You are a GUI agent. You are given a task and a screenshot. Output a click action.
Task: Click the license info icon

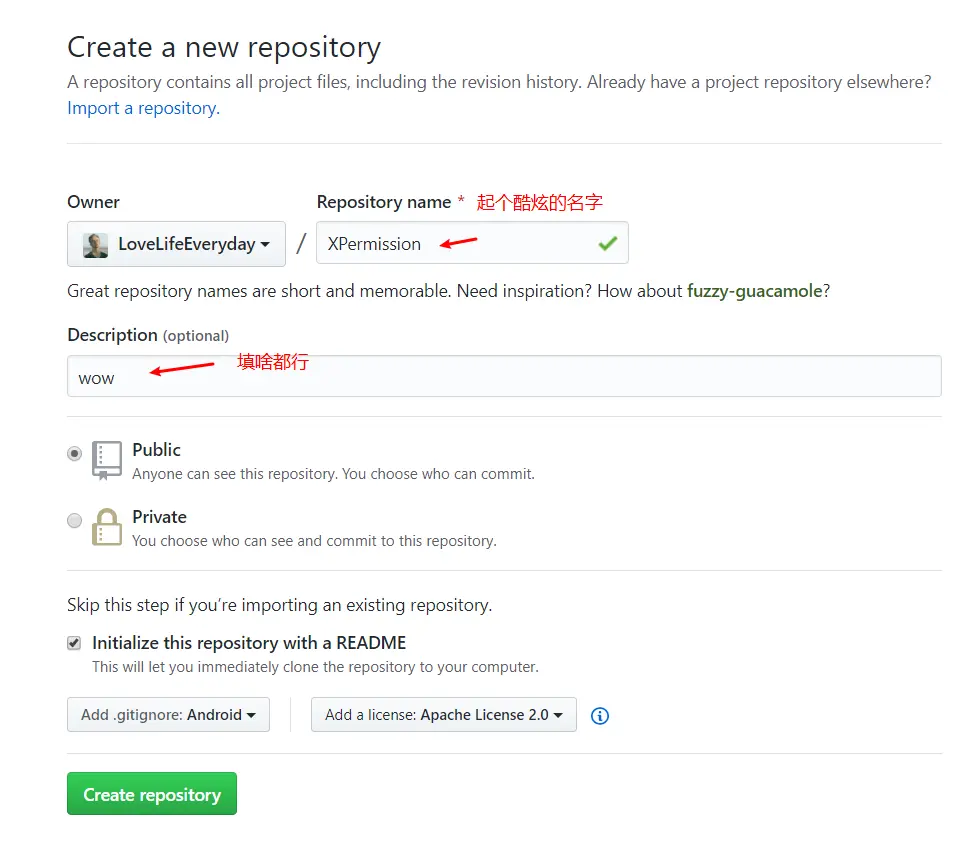click(599, 716)
